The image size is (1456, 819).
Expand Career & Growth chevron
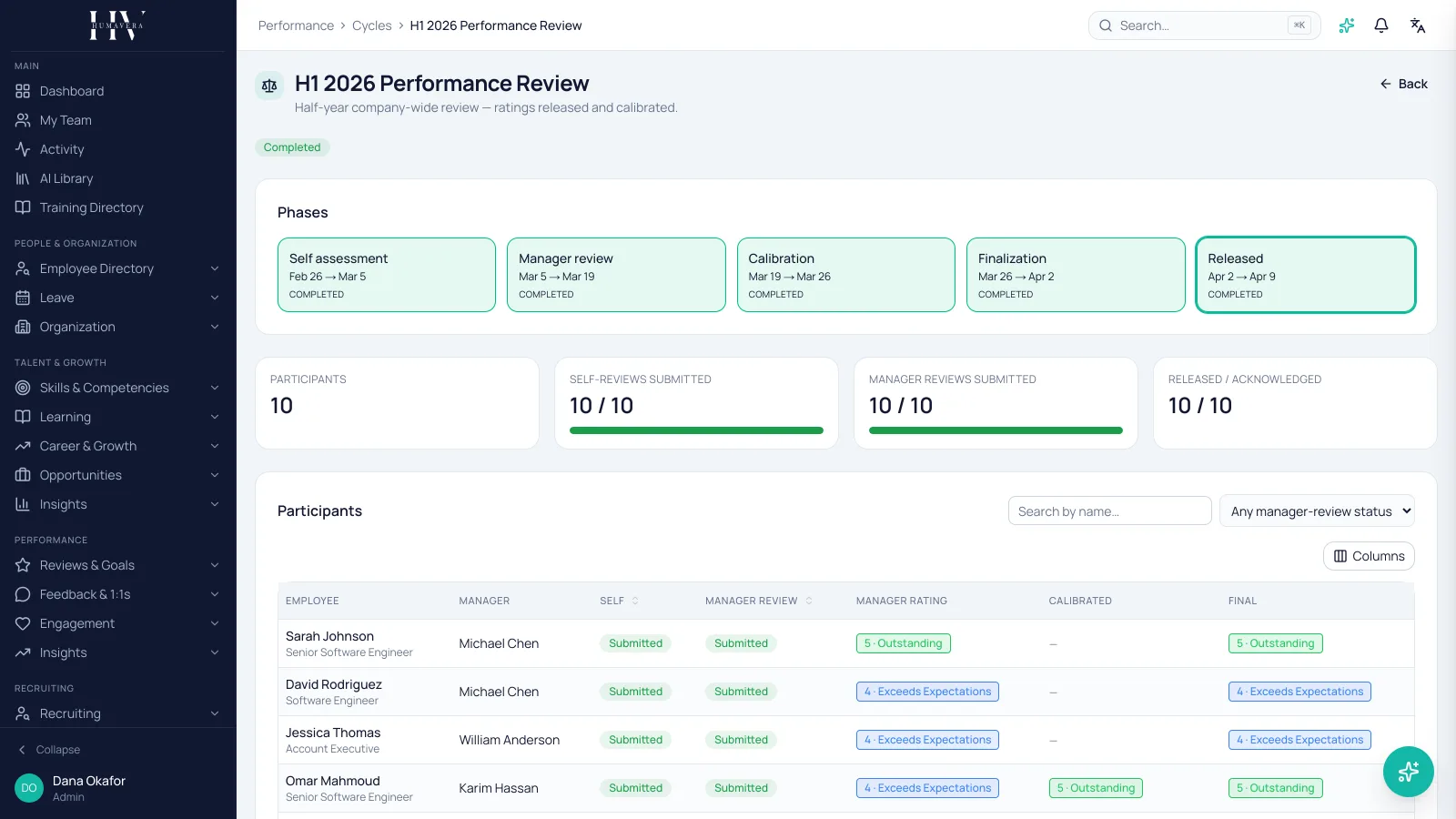215,446
